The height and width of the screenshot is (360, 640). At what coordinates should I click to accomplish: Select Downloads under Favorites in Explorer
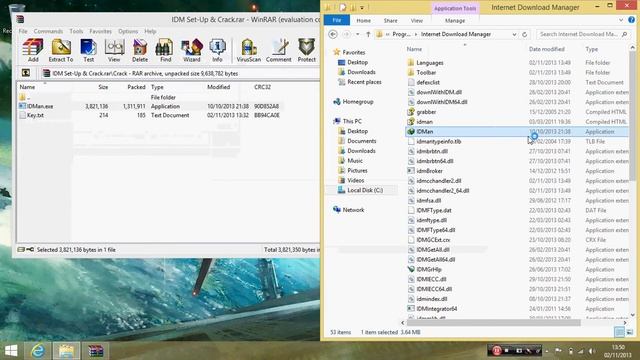click(x=361, y=72)
